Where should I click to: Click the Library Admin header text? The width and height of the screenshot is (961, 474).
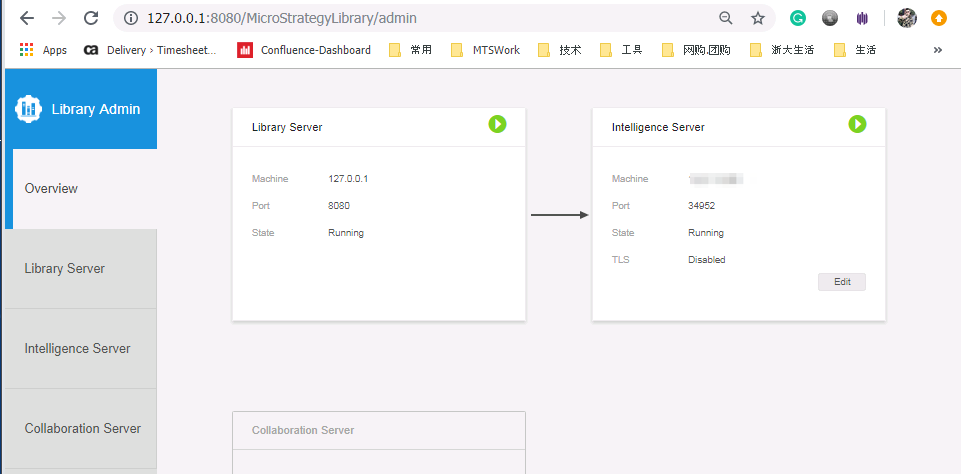pyautogui.click(x=96, y=109)
